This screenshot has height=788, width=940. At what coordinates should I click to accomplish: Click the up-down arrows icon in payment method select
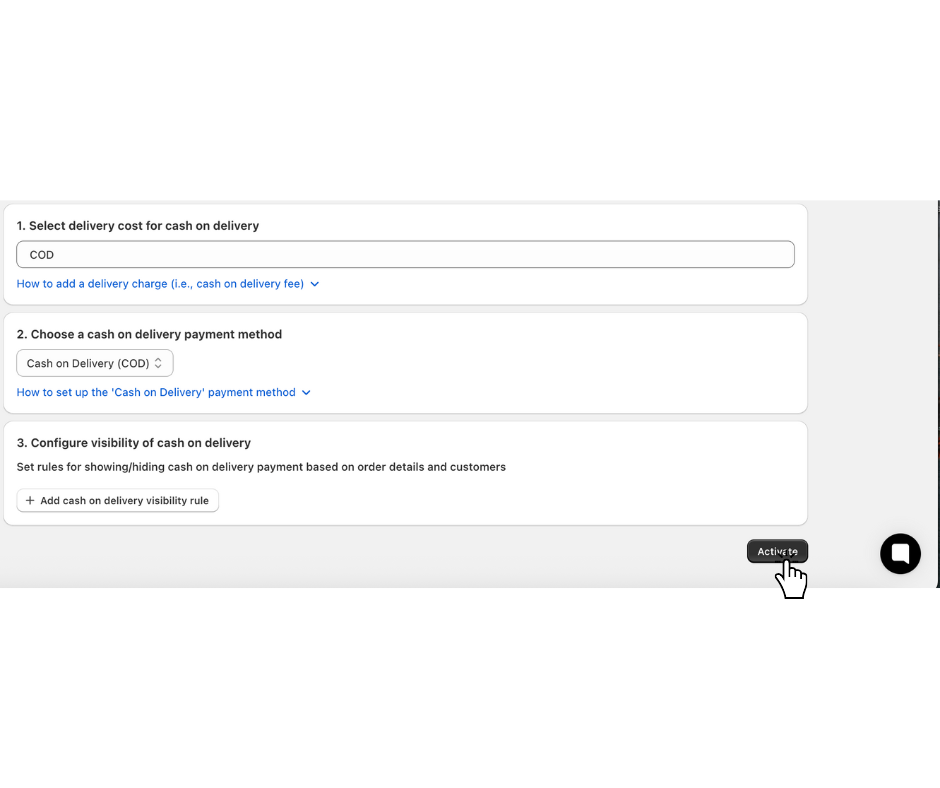pyautogui.click(x=158, y=363)
